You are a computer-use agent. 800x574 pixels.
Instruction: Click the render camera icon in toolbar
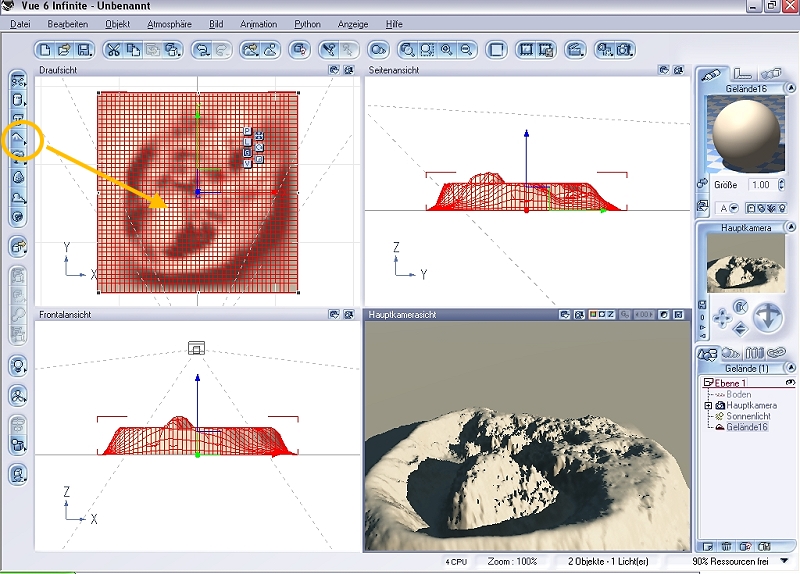(624, 50)
